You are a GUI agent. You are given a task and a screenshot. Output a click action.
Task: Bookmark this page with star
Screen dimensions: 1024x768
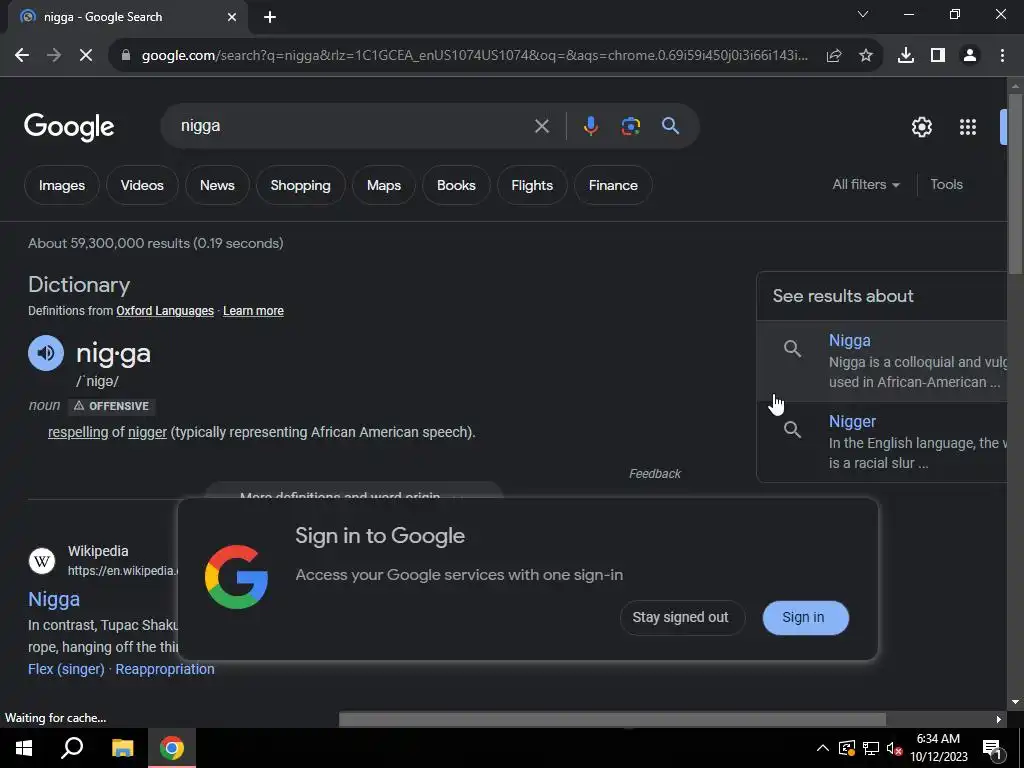click(866, 56)
